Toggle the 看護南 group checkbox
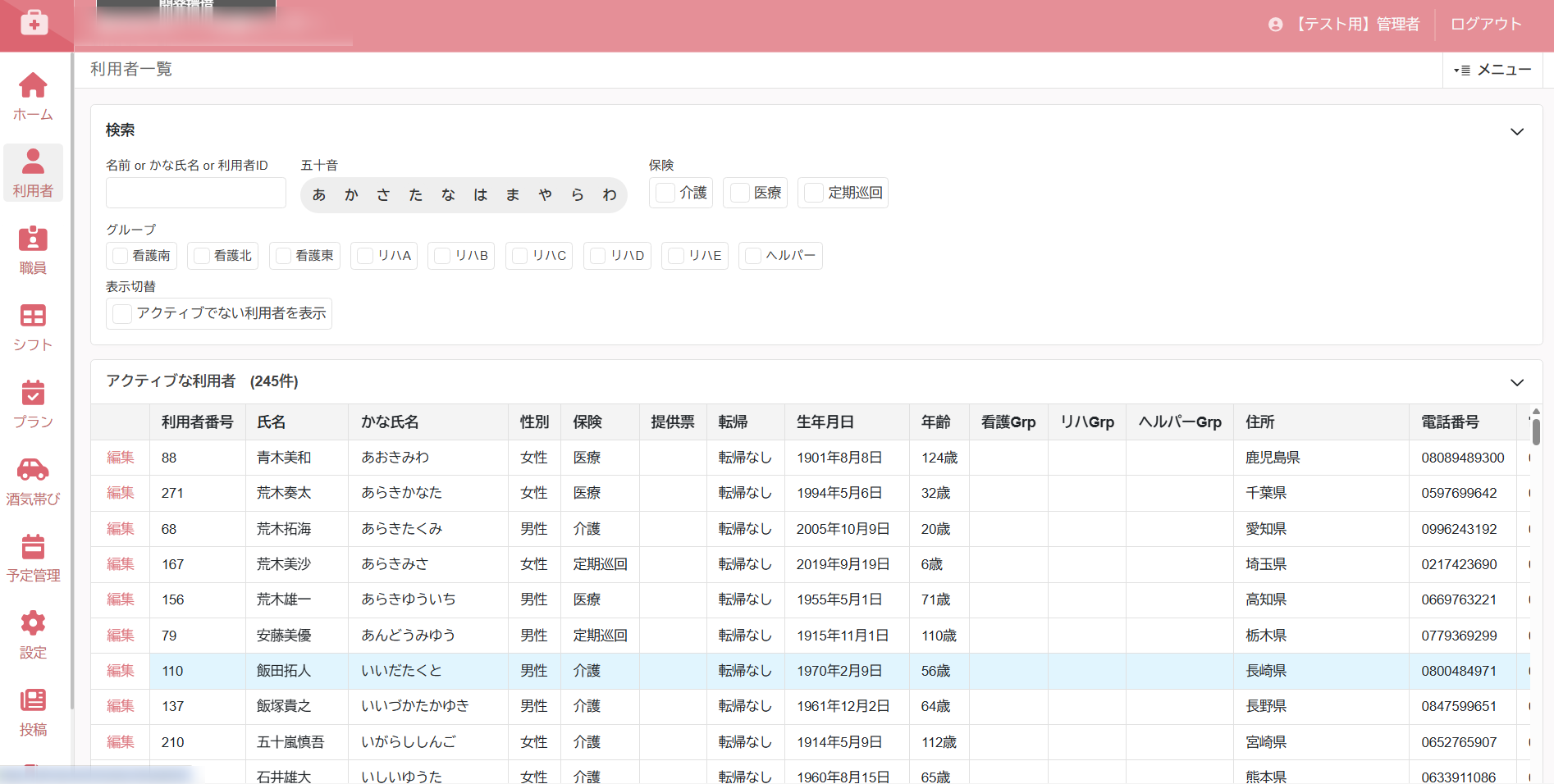 pos(121,256)
